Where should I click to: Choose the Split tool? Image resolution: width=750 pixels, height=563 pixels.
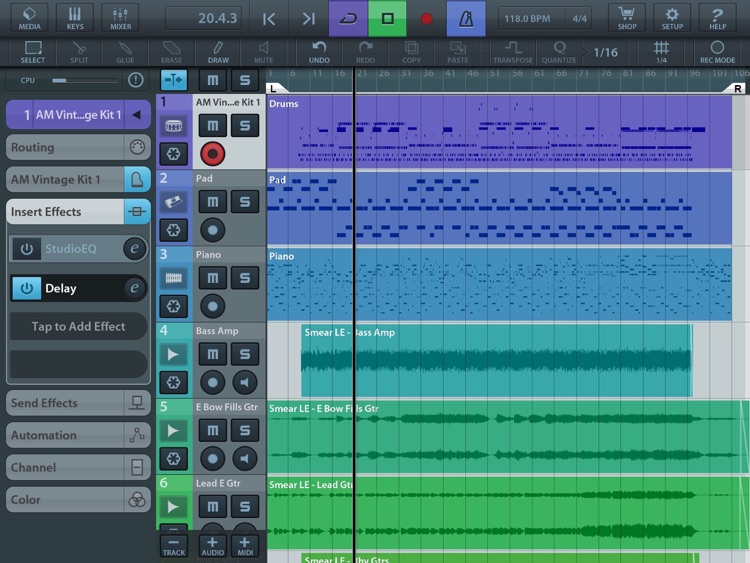[x=79, y=52]
